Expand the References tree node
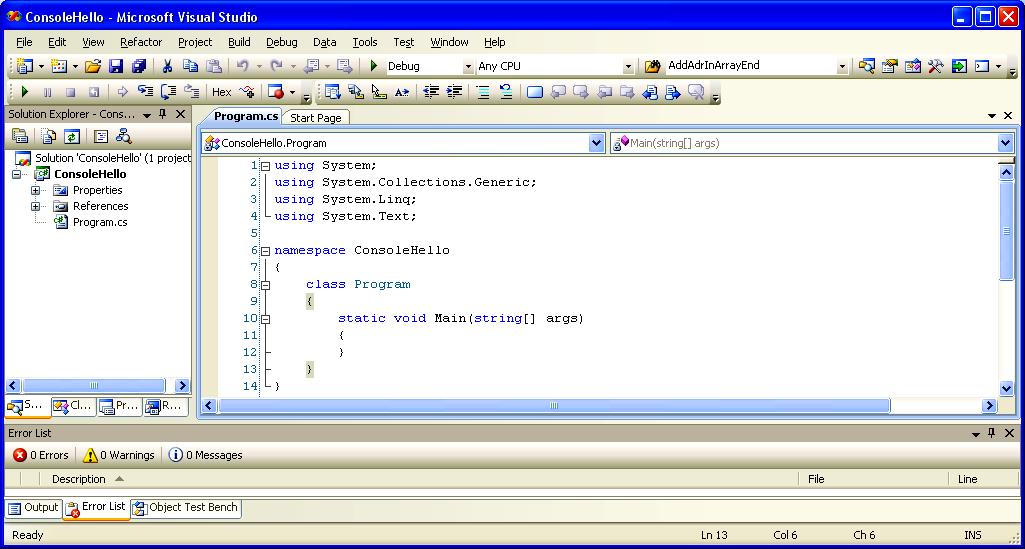The height and width of the screenshot is (549, 1025). point(35,207)
